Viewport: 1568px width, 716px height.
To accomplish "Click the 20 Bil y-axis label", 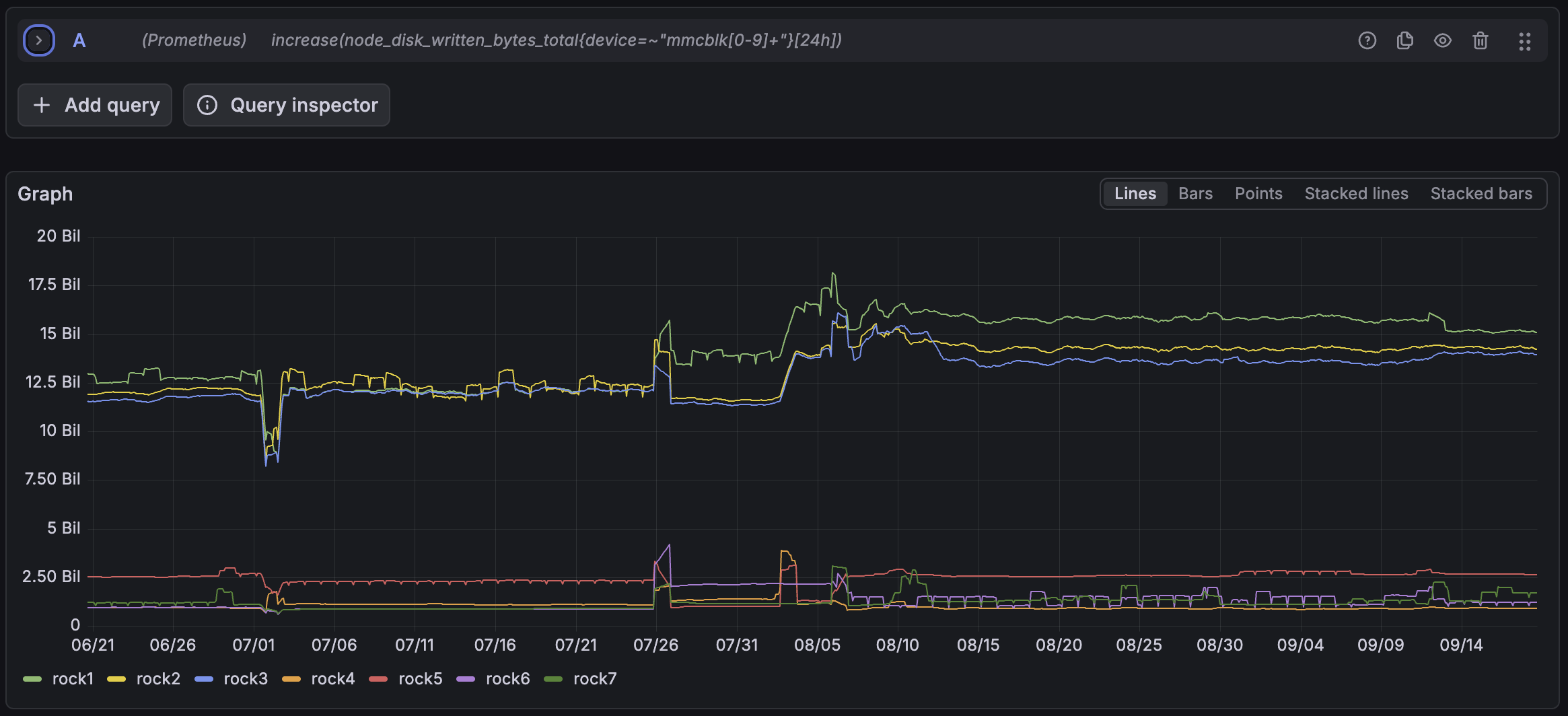I will click(59, 236).
